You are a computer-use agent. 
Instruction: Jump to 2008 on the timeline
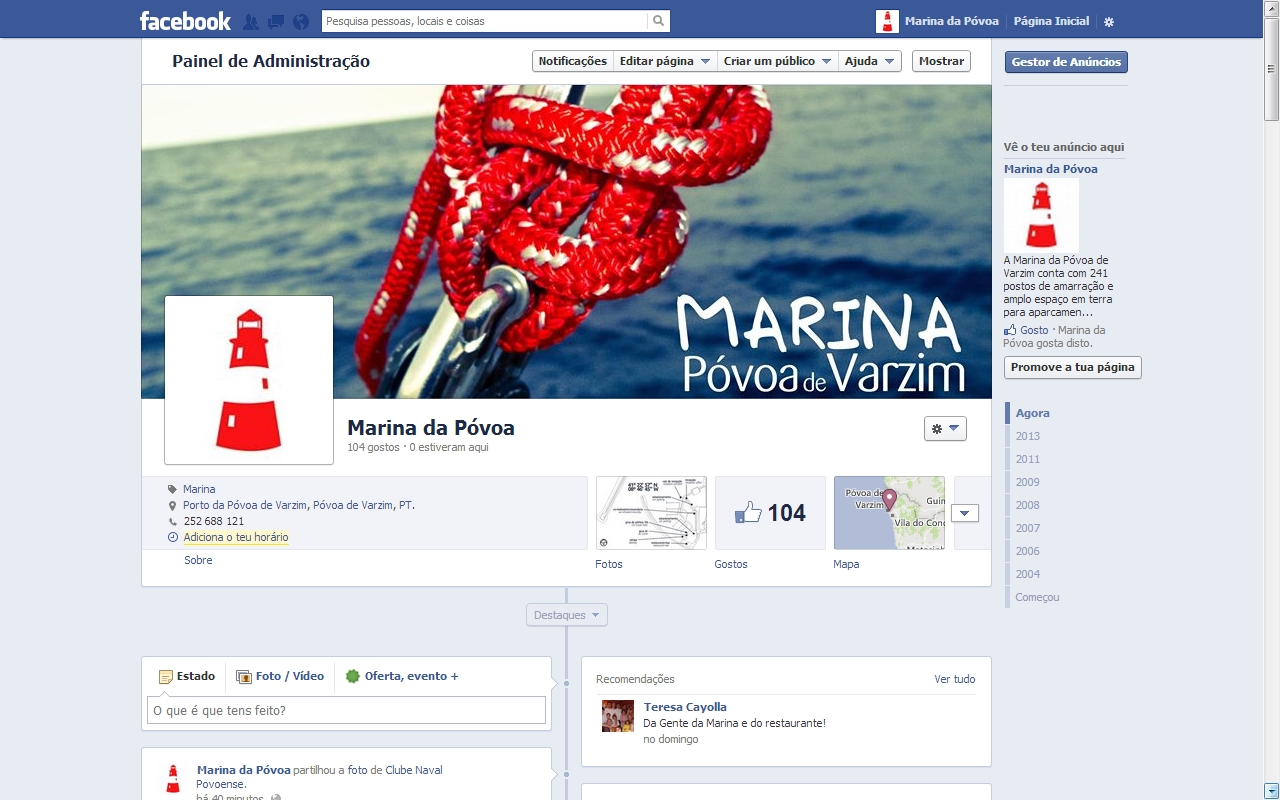click(x=1027, y=505)
